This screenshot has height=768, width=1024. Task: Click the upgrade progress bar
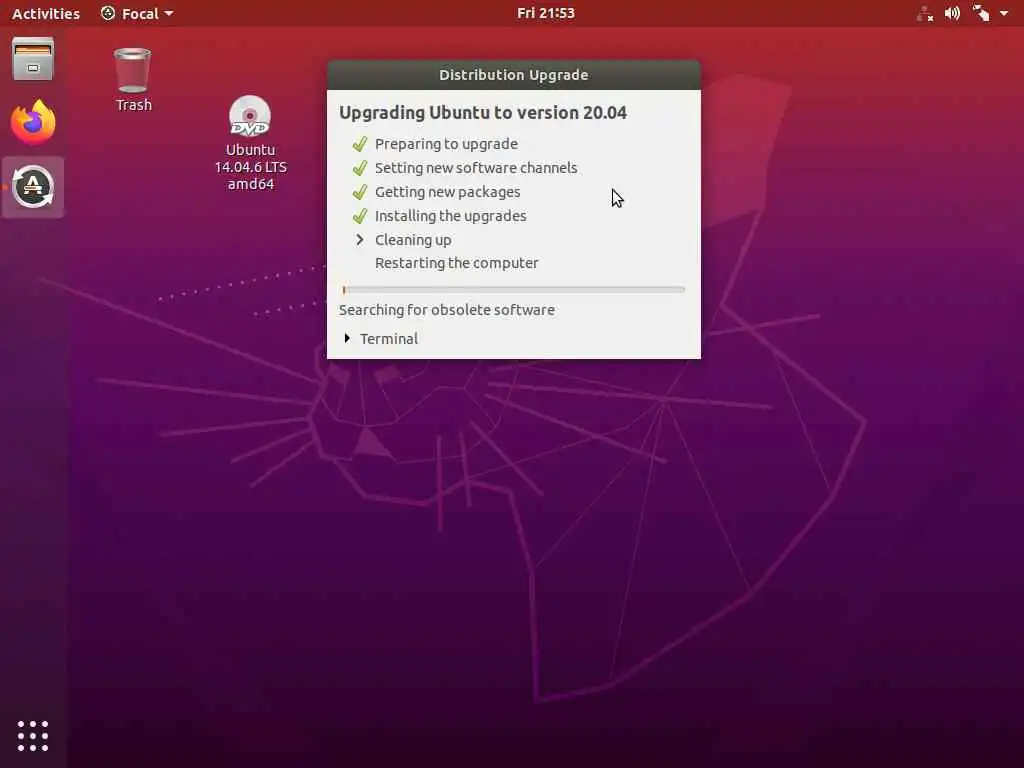click(513, 289)
